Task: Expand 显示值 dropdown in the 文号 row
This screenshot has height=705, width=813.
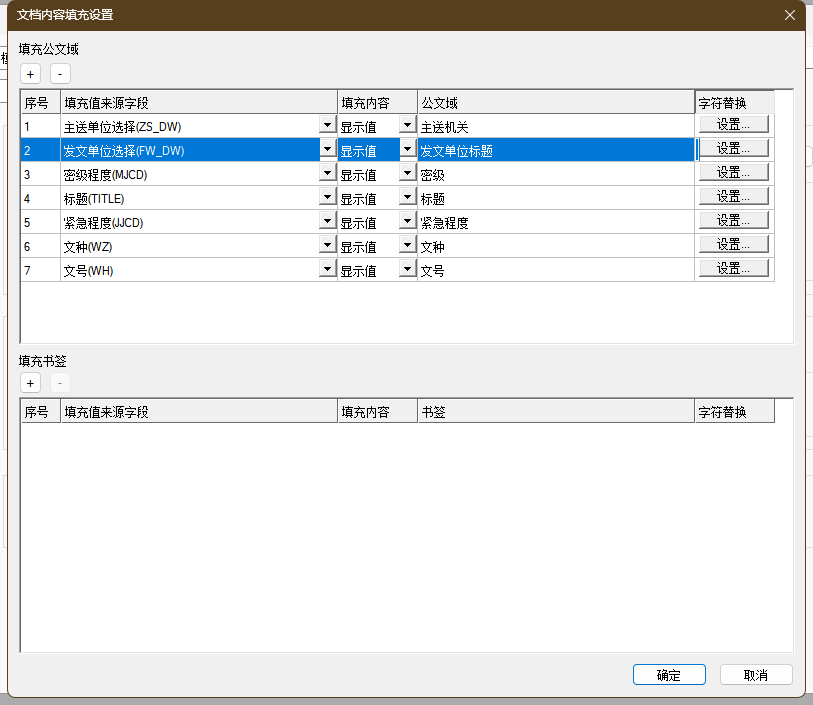Action: click(x=407, y=270)
